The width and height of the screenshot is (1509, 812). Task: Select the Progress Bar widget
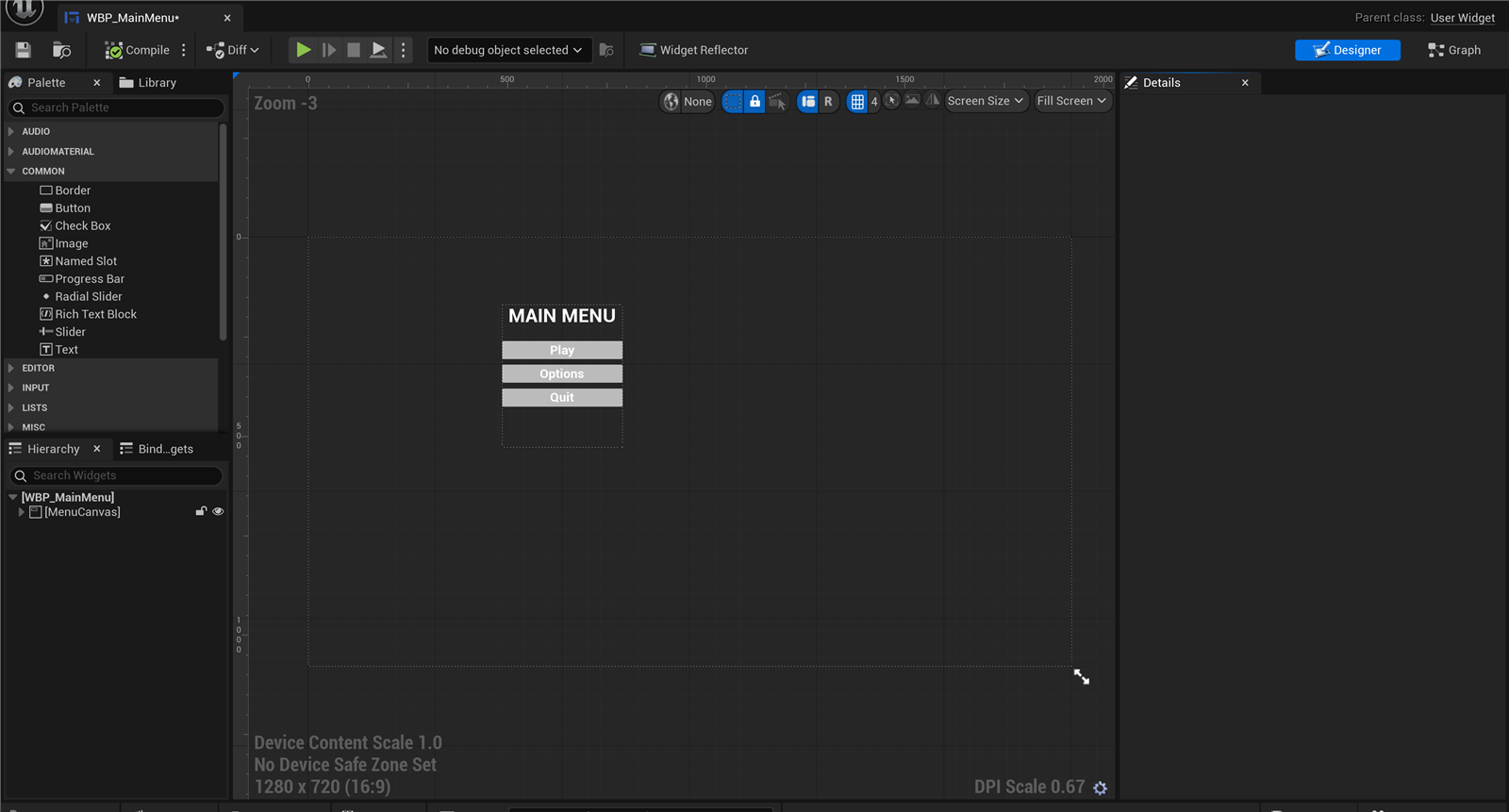(x=82, y=279)
